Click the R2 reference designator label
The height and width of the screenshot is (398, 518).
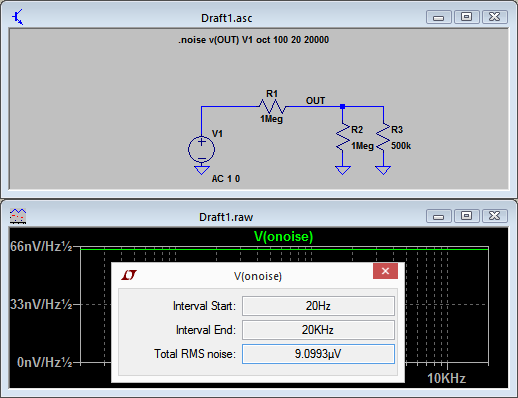(357, 130)
